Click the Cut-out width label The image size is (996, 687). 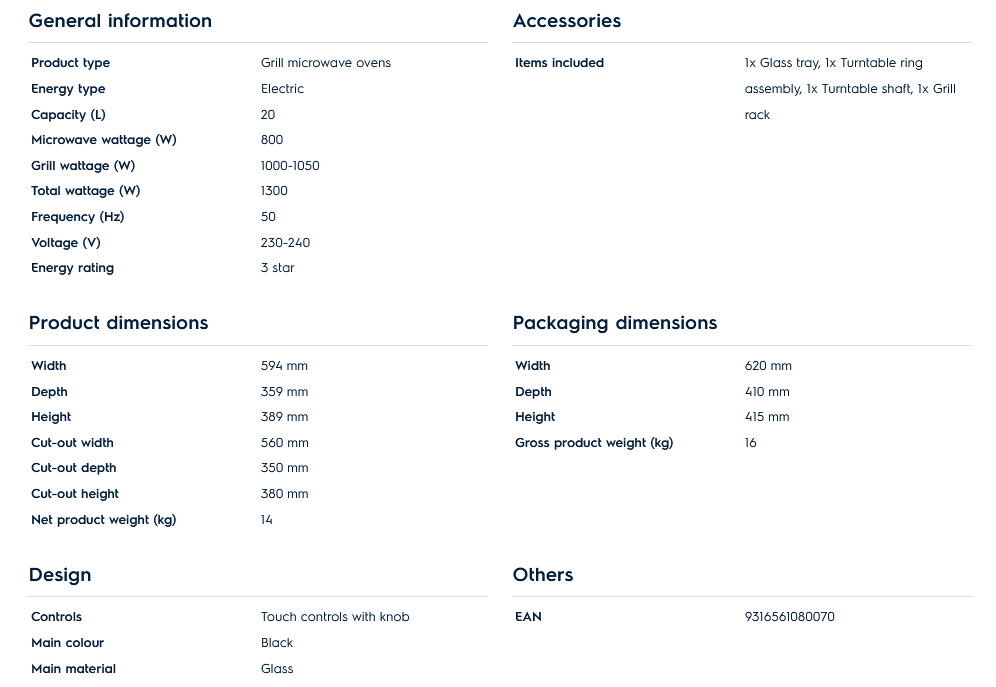click(x=72, y=443)
